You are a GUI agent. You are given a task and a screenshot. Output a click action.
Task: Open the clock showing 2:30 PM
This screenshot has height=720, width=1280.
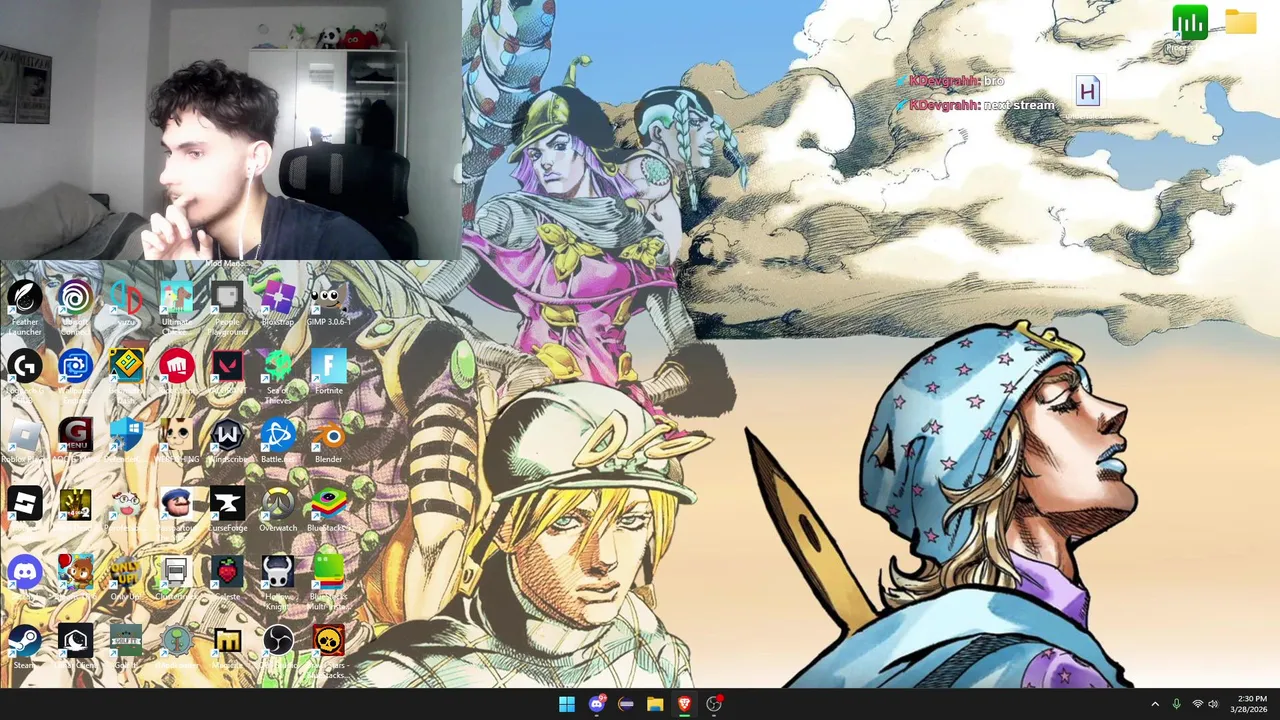[1251, 704]
